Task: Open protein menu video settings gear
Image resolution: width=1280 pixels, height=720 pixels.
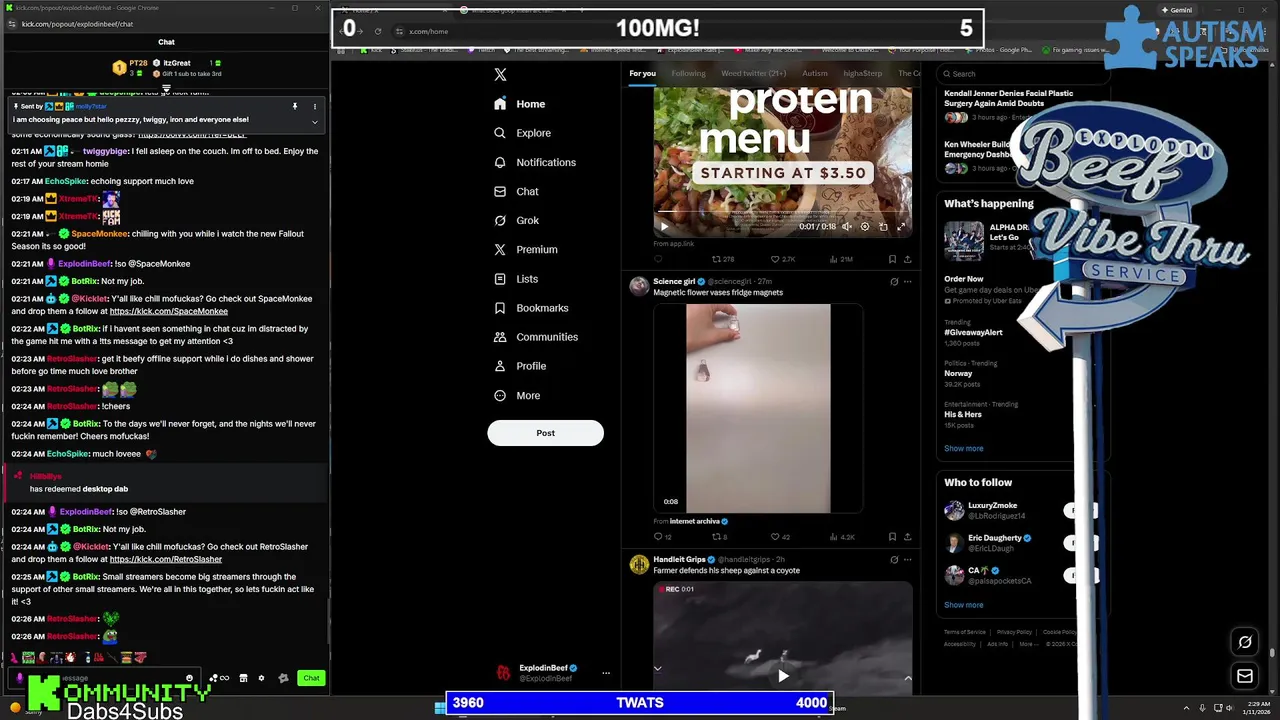Action: [x=865, y=227]
